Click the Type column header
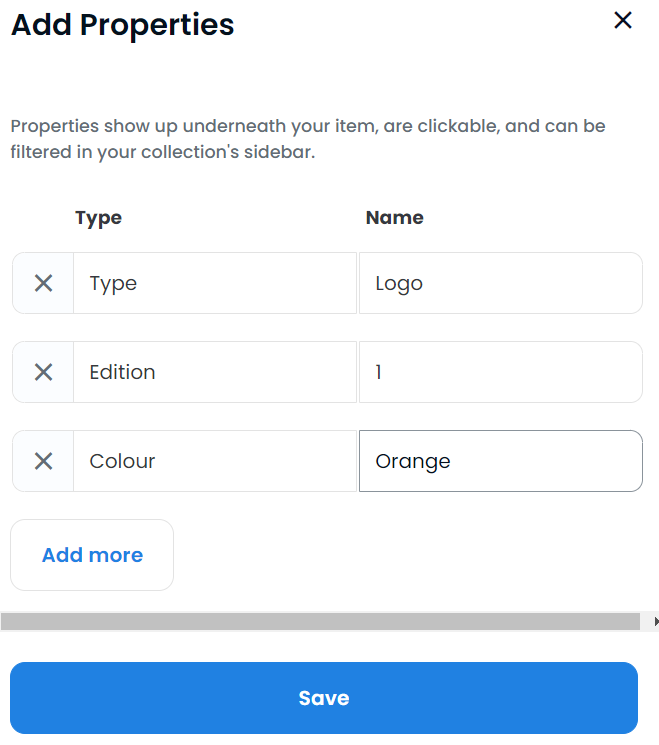The image size is (659, 745). coord(98,217)
